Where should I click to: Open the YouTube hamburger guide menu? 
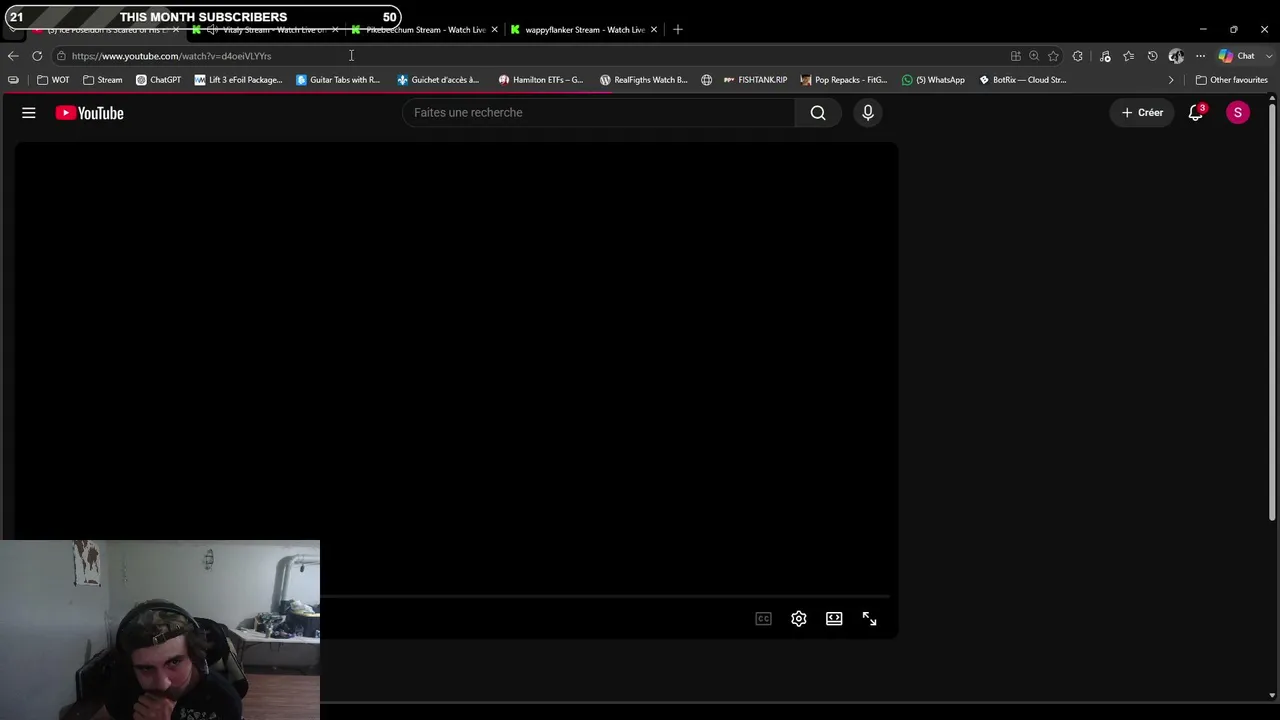[x=29, y=113]
